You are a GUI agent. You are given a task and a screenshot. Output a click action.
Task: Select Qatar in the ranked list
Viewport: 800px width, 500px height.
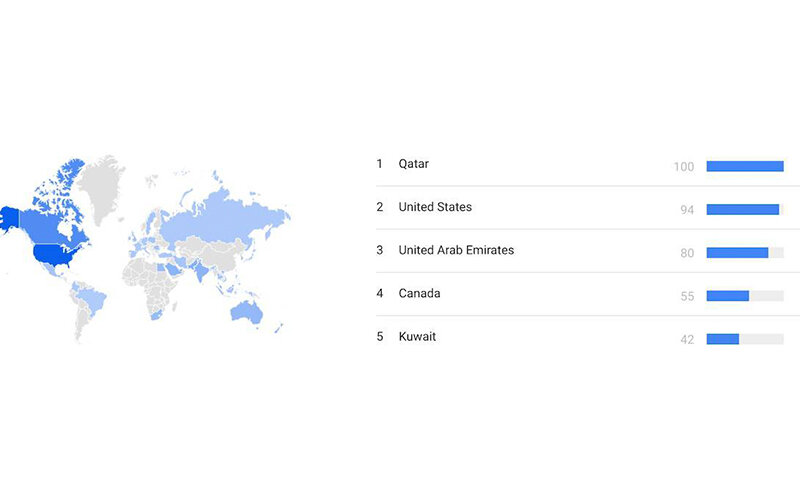click(x=413, y=164)
